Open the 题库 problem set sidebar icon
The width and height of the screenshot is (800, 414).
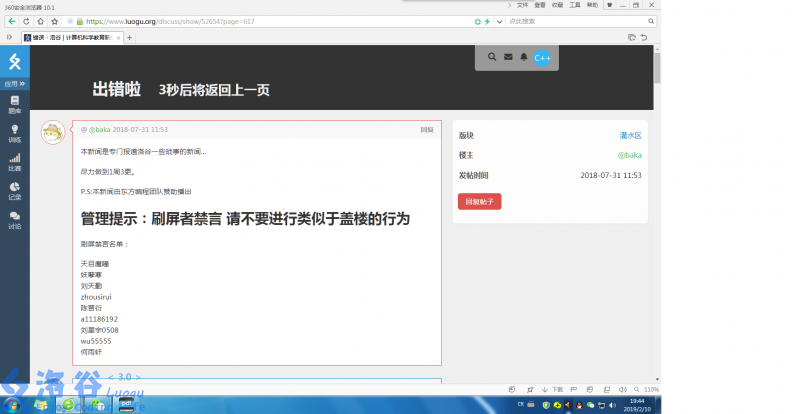[14, 104]
